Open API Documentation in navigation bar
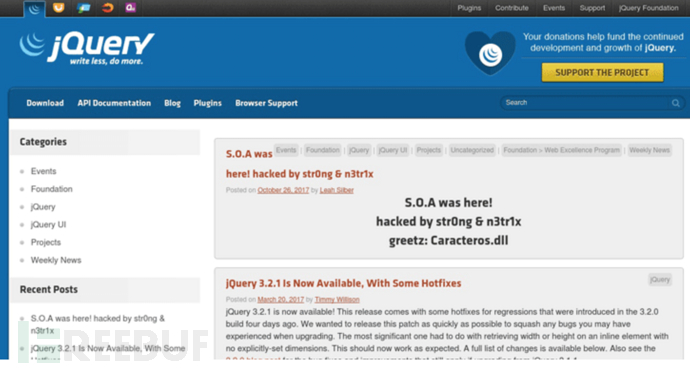690x370 pixels. click(114, 103)
